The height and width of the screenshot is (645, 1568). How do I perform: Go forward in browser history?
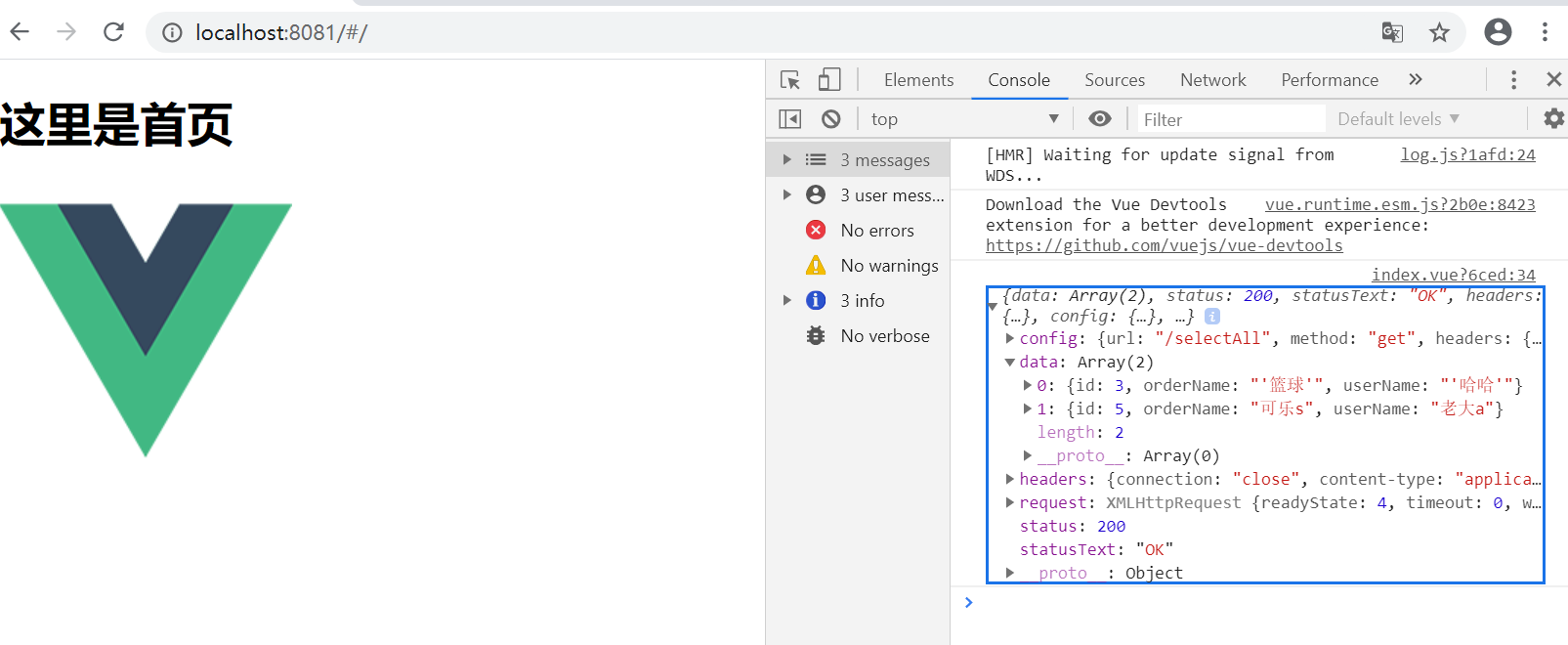coord(65,32)
